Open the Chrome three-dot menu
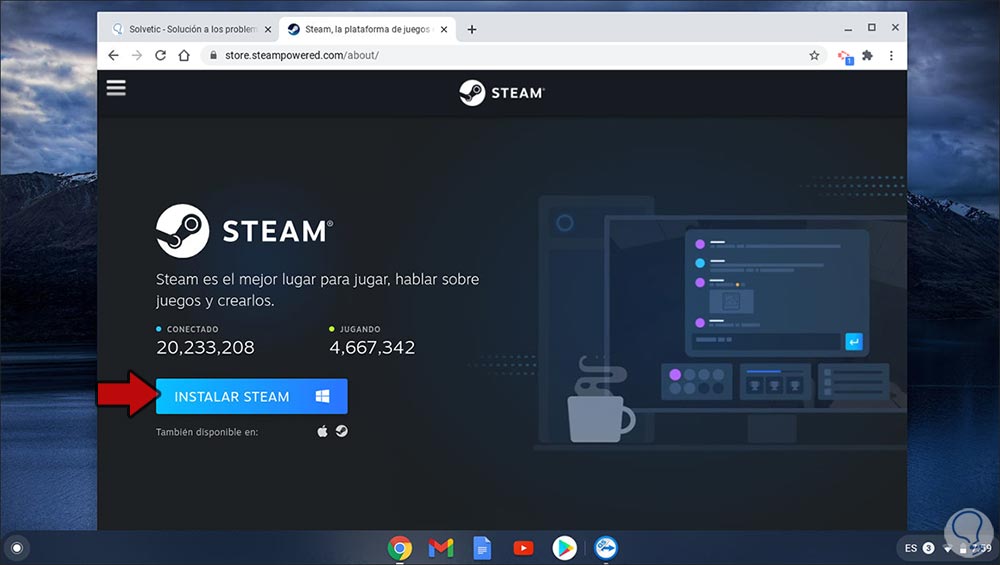This screenshot has height=565, width=1000. pos(891,55)
